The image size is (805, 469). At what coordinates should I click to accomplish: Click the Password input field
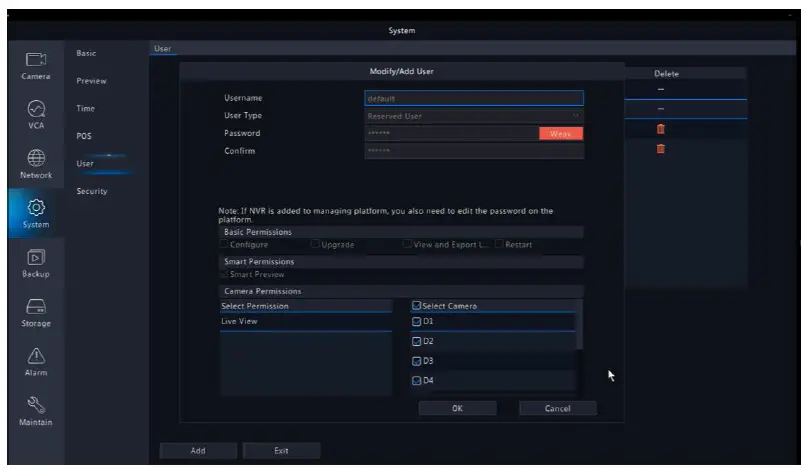point(452,133)
